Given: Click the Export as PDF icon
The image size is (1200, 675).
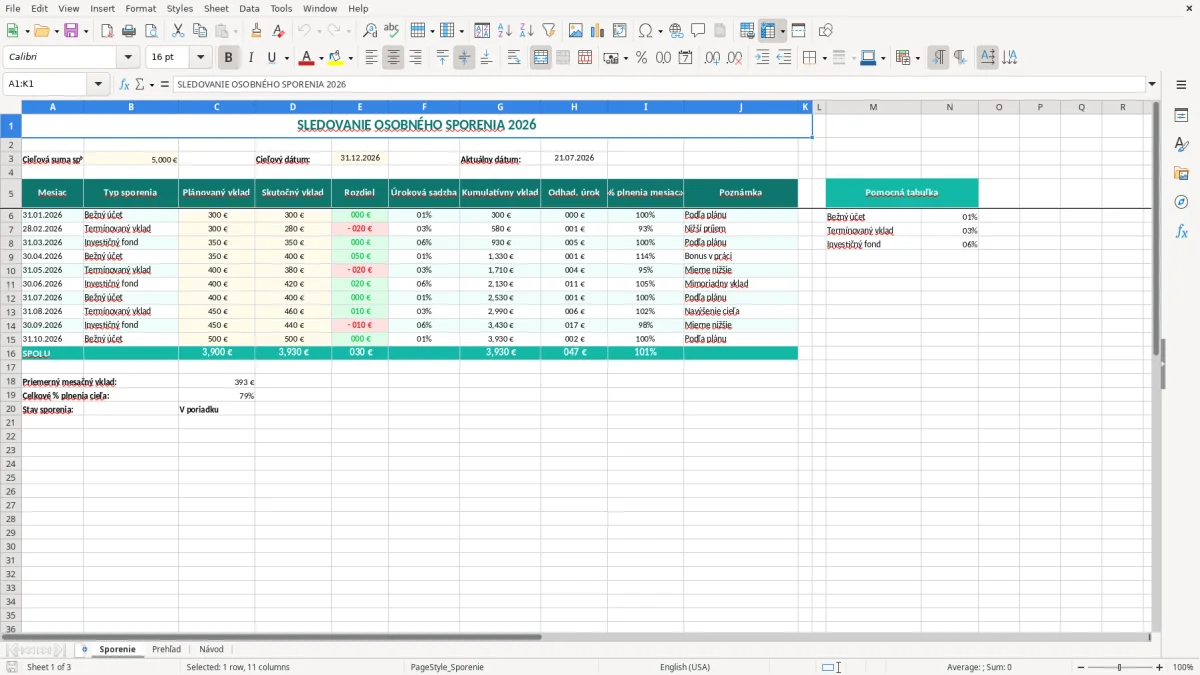Looking at the screenshot, I should [x=107, y=31].
